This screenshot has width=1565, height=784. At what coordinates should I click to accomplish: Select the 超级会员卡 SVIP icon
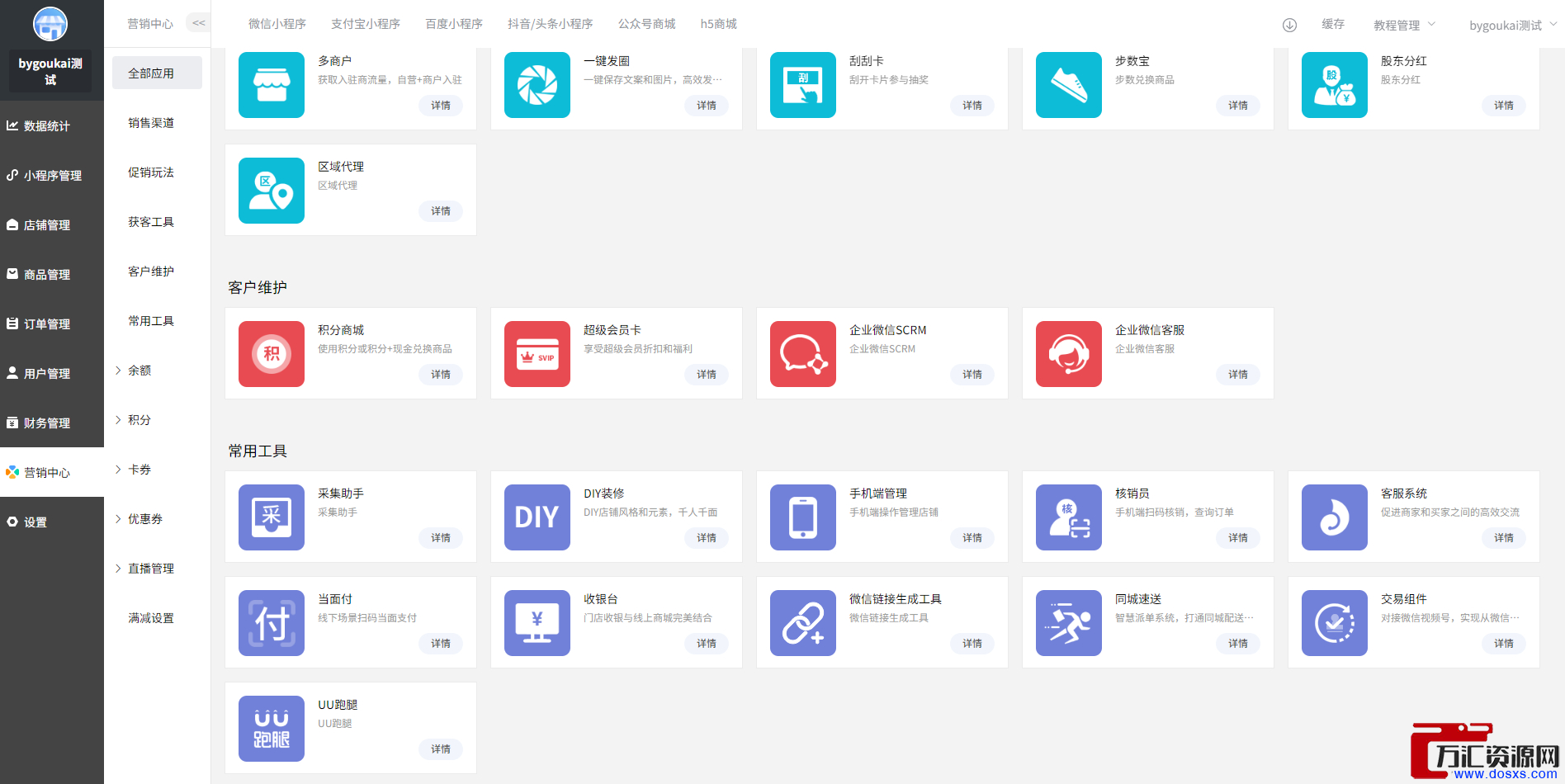[537, 354]
